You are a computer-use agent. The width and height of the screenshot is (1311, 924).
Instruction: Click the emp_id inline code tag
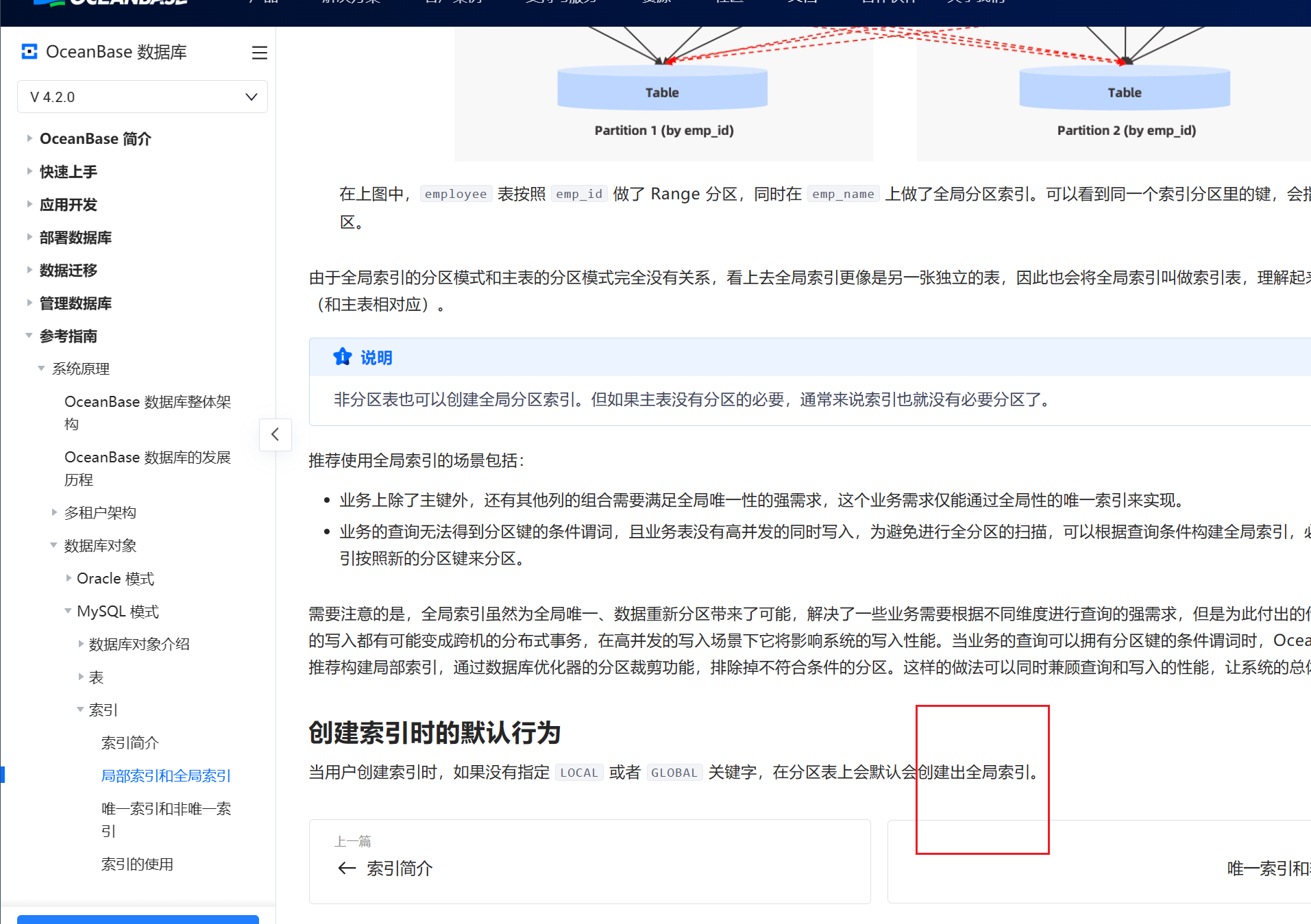(x=579, y=194)
